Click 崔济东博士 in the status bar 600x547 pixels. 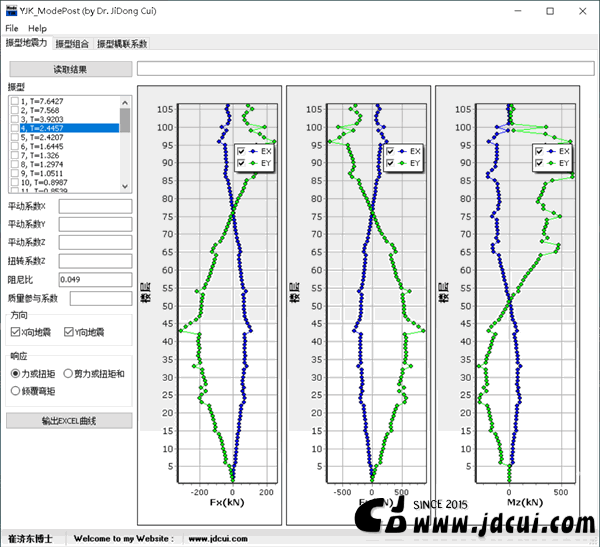(x=30, y=539)
